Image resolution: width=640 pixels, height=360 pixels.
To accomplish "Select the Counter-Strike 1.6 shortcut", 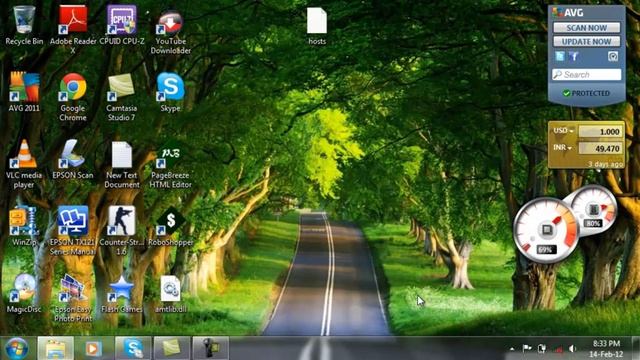I will coord(122,231).
